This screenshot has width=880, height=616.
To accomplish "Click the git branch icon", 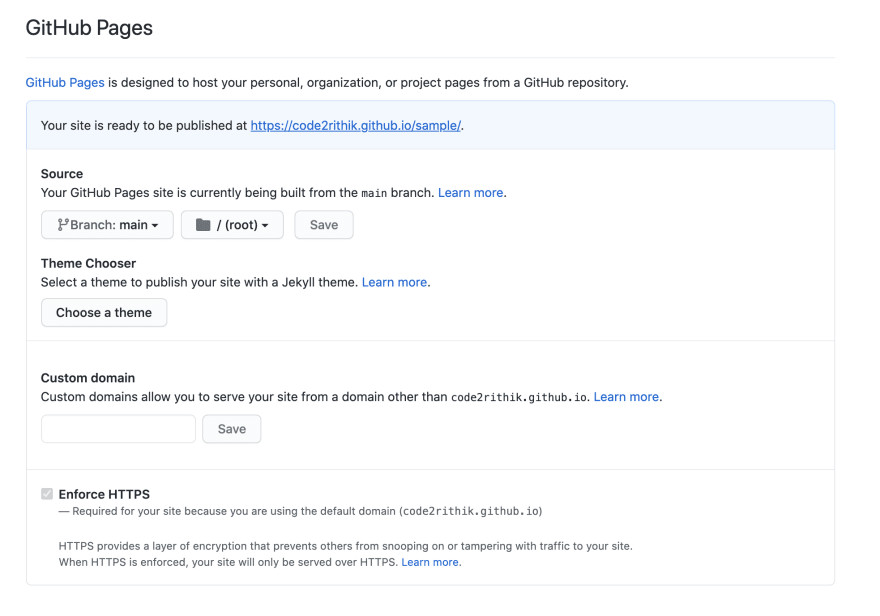I will [63, 225].
